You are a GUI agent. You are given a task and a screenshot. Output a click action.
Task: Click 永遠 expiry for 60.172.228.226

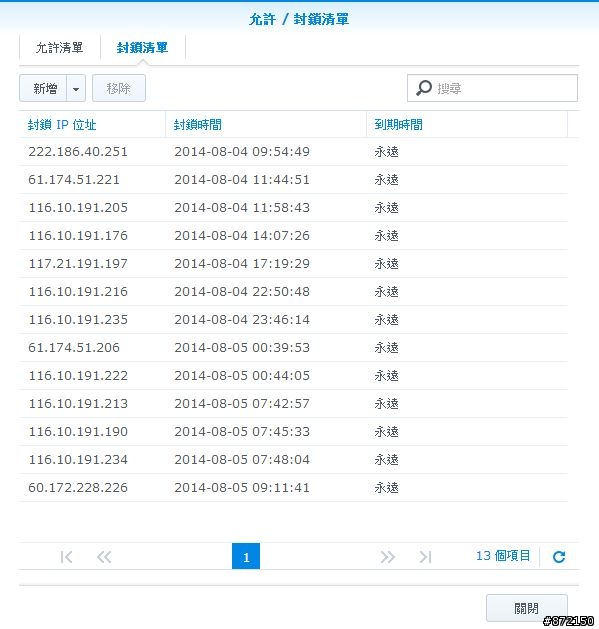point(386,487)
